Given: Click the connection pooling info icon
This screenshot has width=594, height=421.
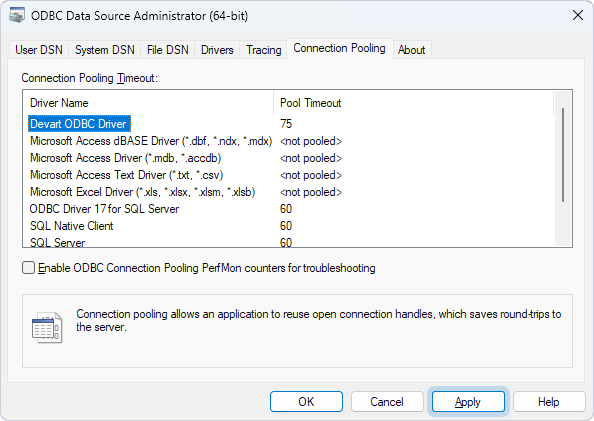Looking at the screenshot, I should click(47, 328).
